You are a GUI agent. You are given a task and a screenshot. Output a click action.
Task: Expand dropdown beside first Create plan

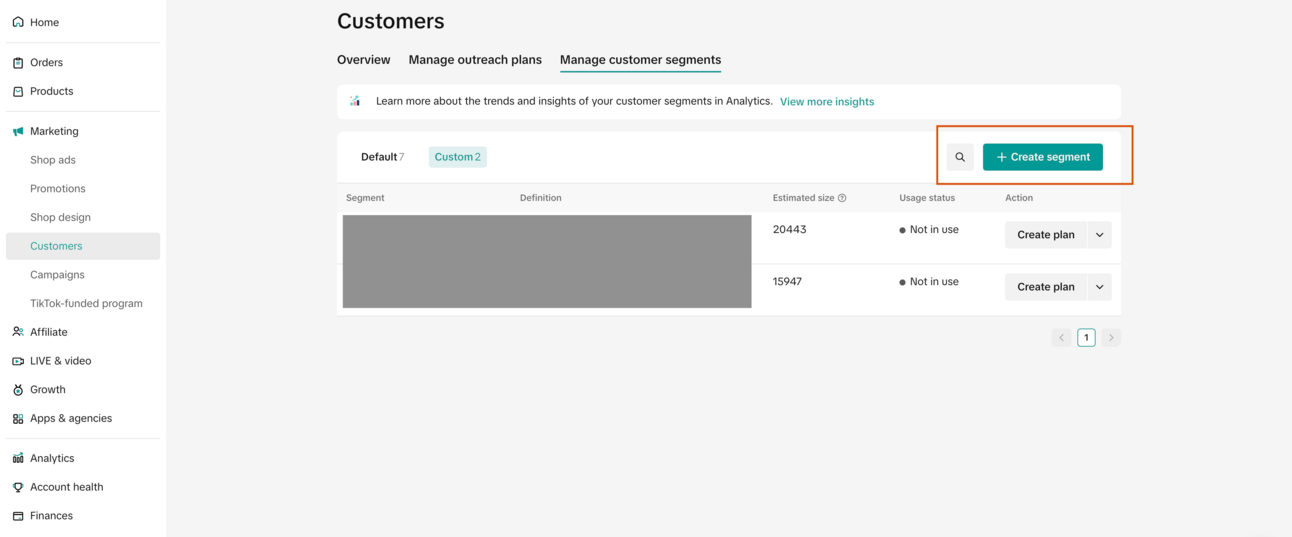pos(1099,235)
